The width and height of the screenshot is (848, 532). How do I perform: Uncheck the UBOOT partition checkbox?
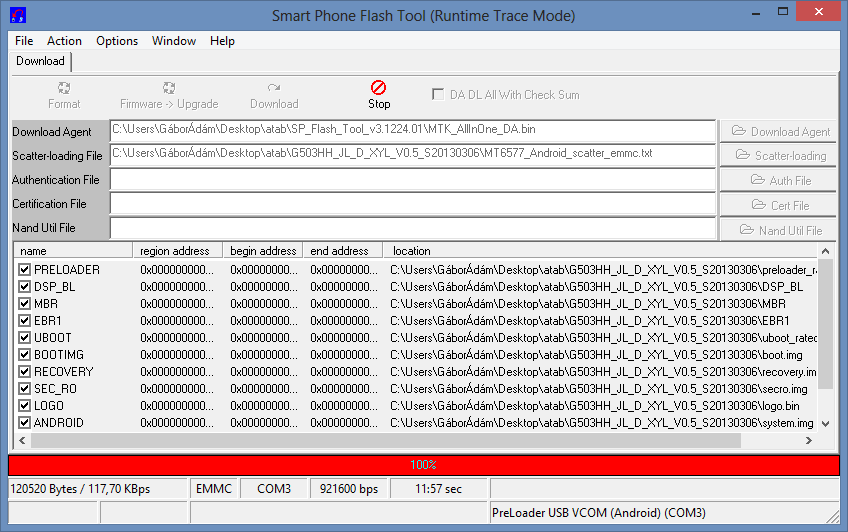coord(24,337)
